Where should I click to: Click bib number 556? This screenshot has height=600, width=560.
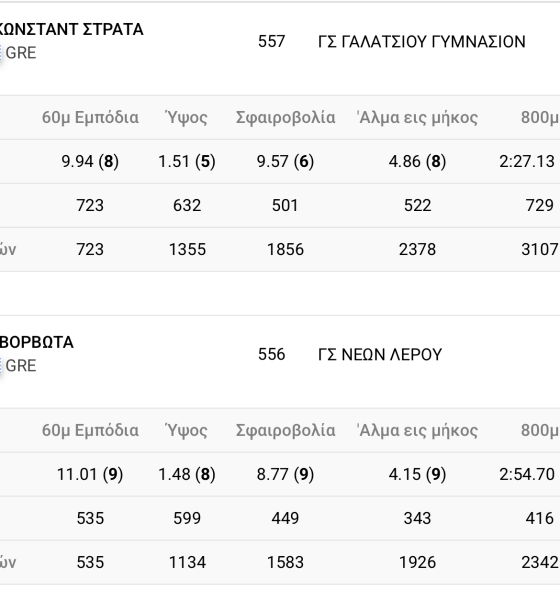[x=271, y=354]
